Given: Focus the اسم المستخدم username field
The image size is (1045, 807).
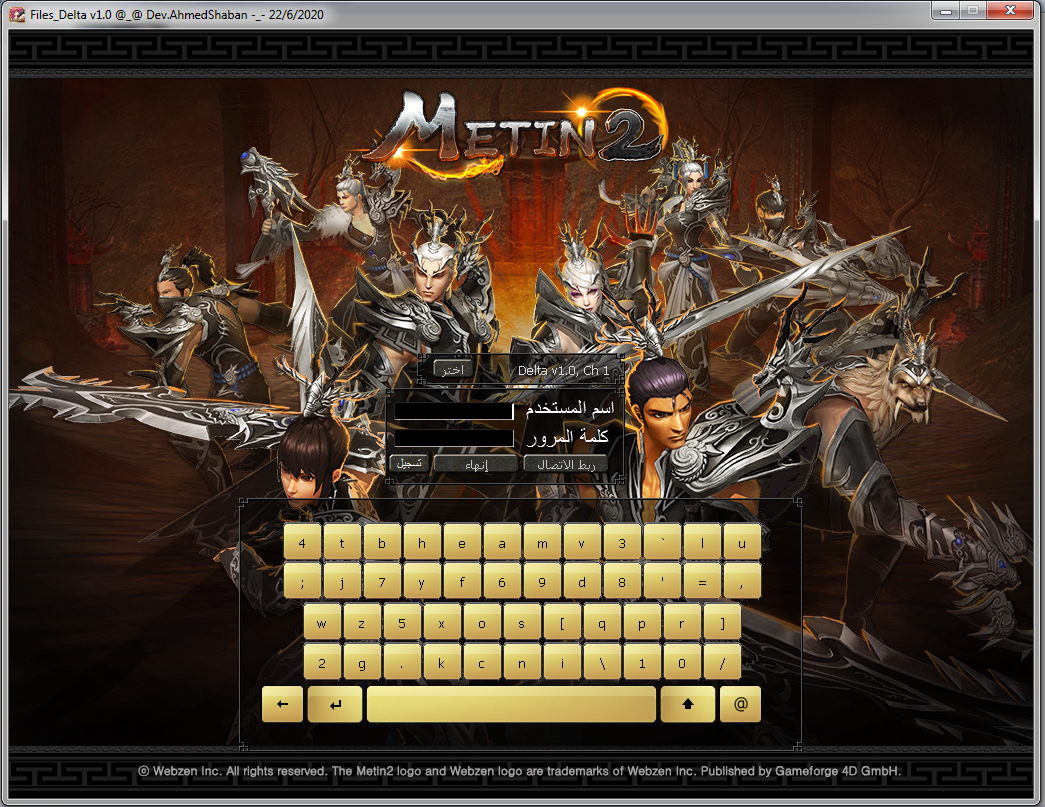Looking at the screenshot, I should point(454,410).
